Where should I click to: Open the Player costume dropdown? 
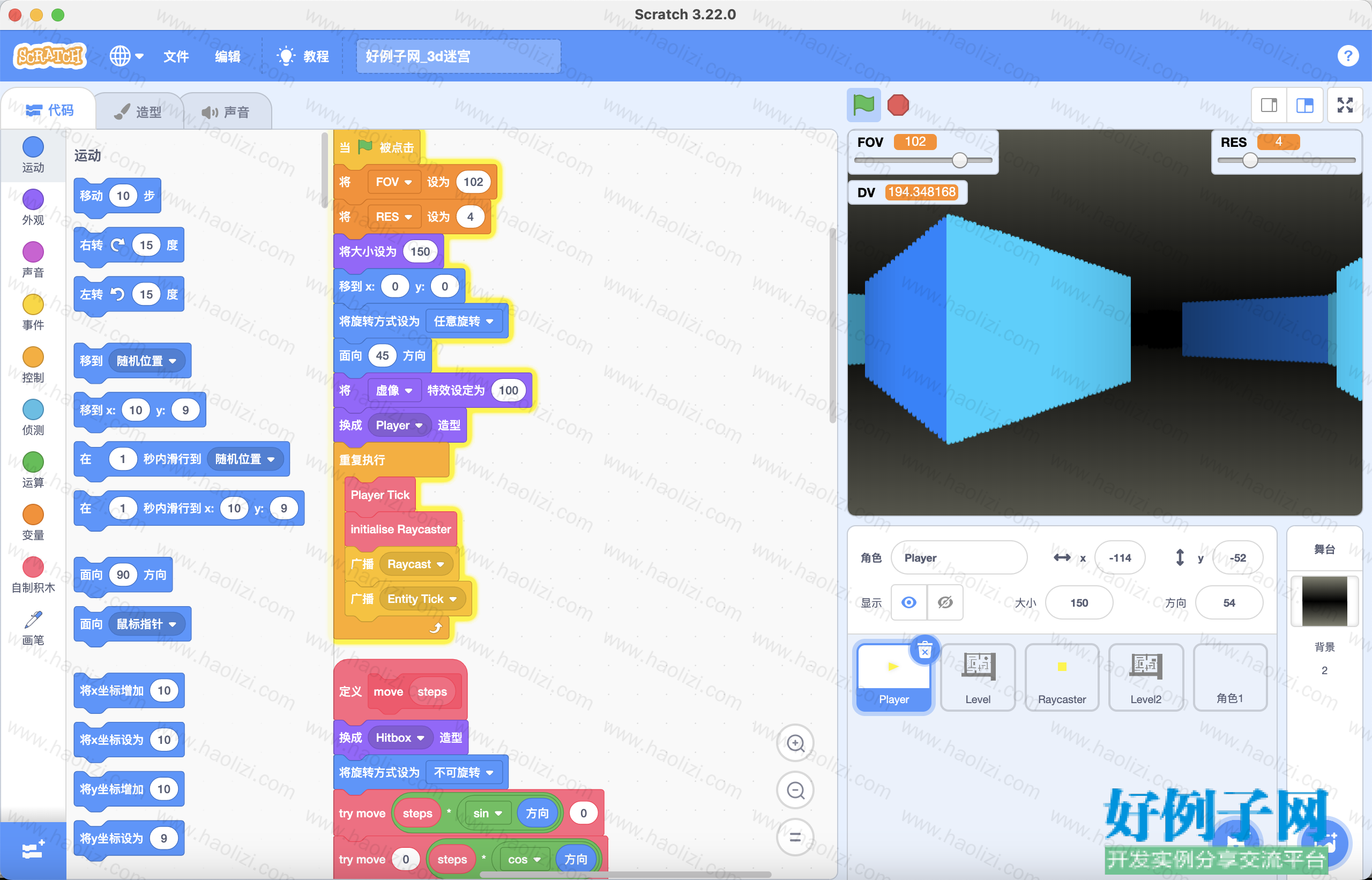click(399, 425)
